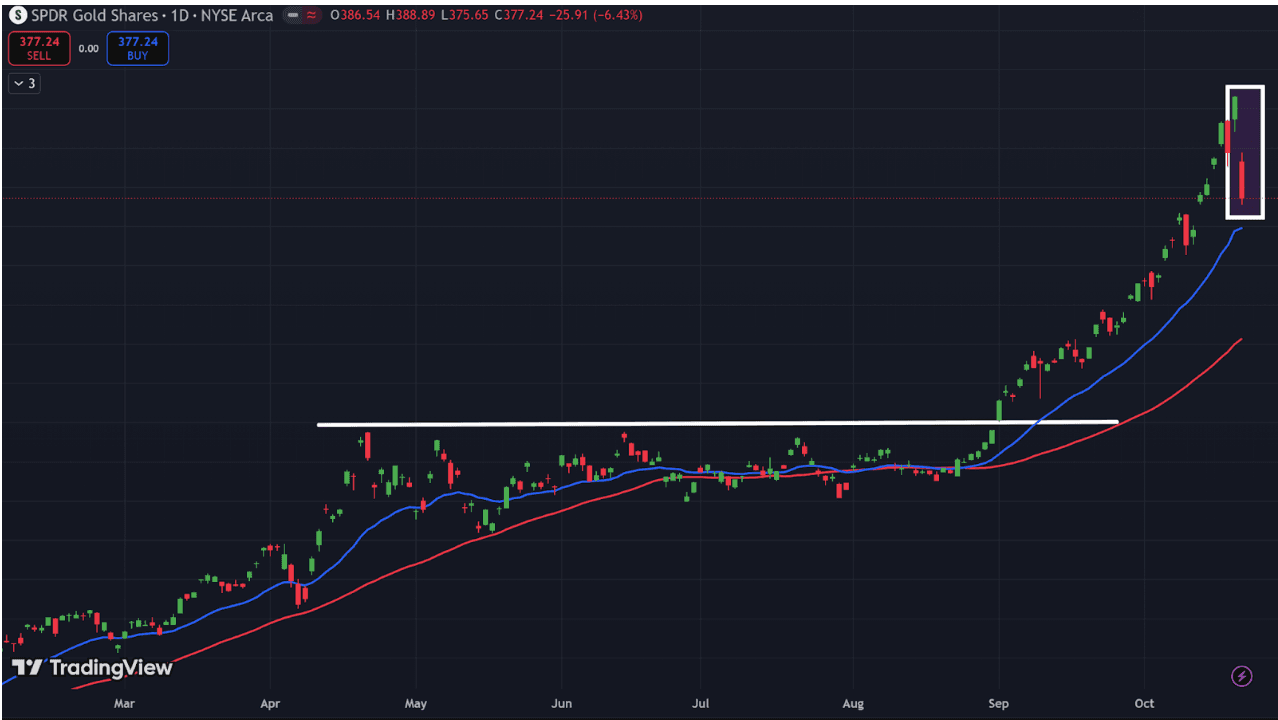The width and height of the screenshot is (1278, 720).
Task: Open symbol search via SPDR Gold Shares title
Action: pyautogui.click(x=94, y=16)
